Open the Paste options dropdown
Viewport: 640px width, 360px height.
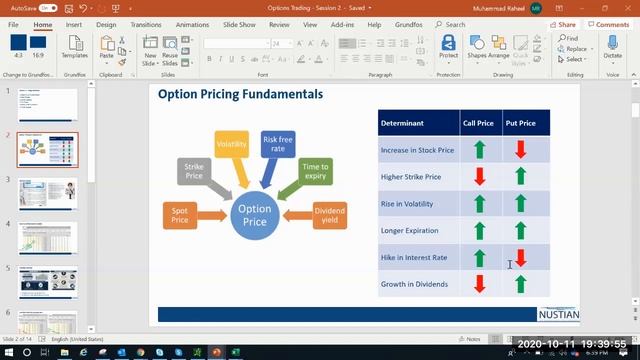[107, 62]
